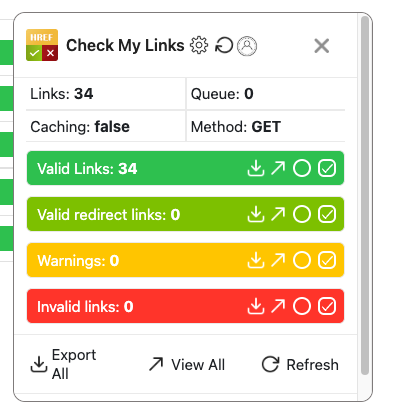393x418 pixels.
Task: Open Valid Links in new view arrow
Action: tap(278, 168)
